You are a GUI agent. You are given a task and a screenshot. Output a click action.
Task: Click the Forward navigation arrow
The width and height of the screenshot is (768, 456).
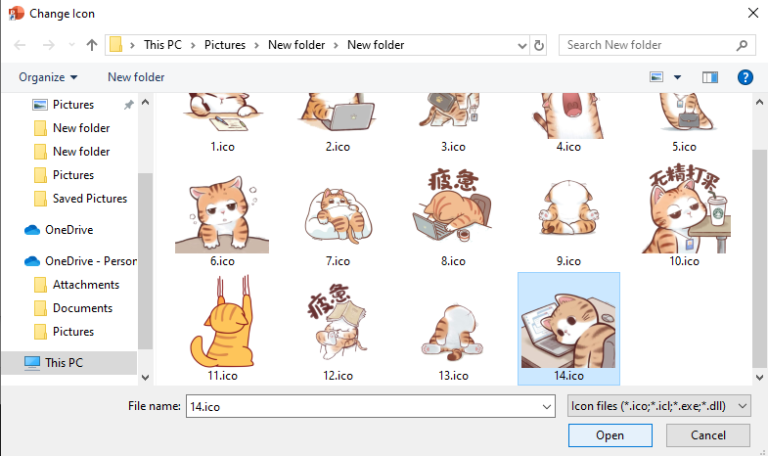click(x=48, y=45)
